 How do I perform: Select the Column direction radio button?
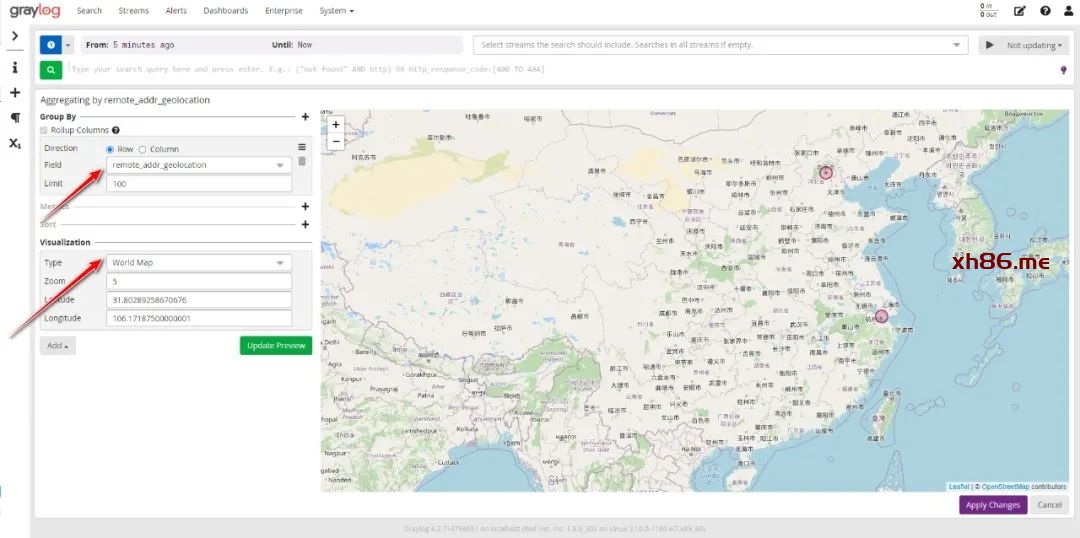coord(142,149)
